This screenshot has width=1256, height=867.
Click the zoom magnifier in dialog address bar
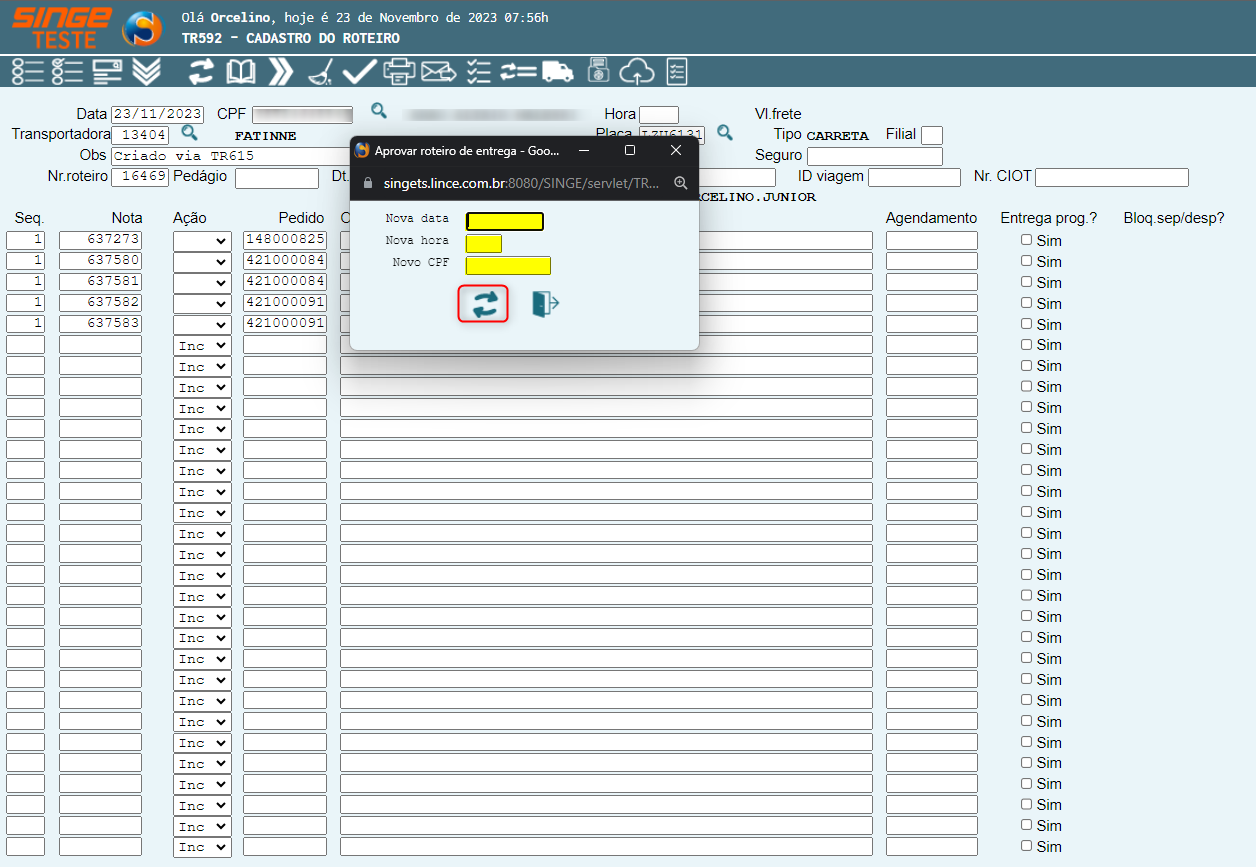coord(681,183)
